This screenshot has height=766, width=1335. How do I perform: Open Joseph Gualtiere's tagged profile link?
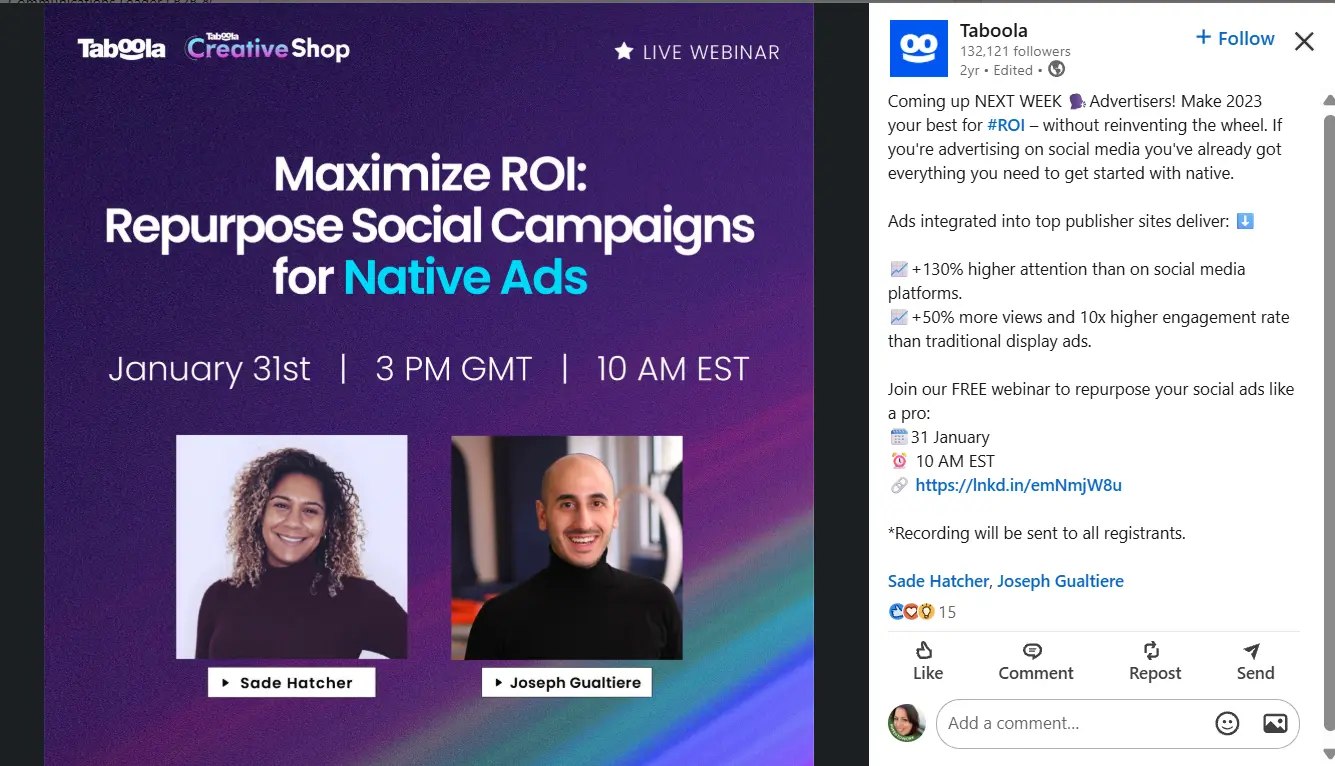click(x=1060, y=581)
